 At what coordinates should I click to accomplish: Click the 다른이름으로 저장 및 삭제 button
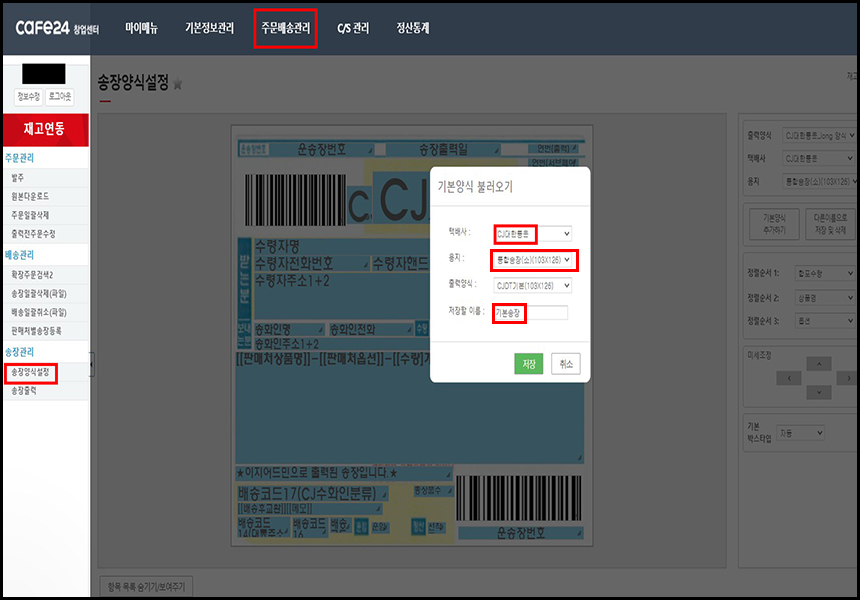coord(830,224)
